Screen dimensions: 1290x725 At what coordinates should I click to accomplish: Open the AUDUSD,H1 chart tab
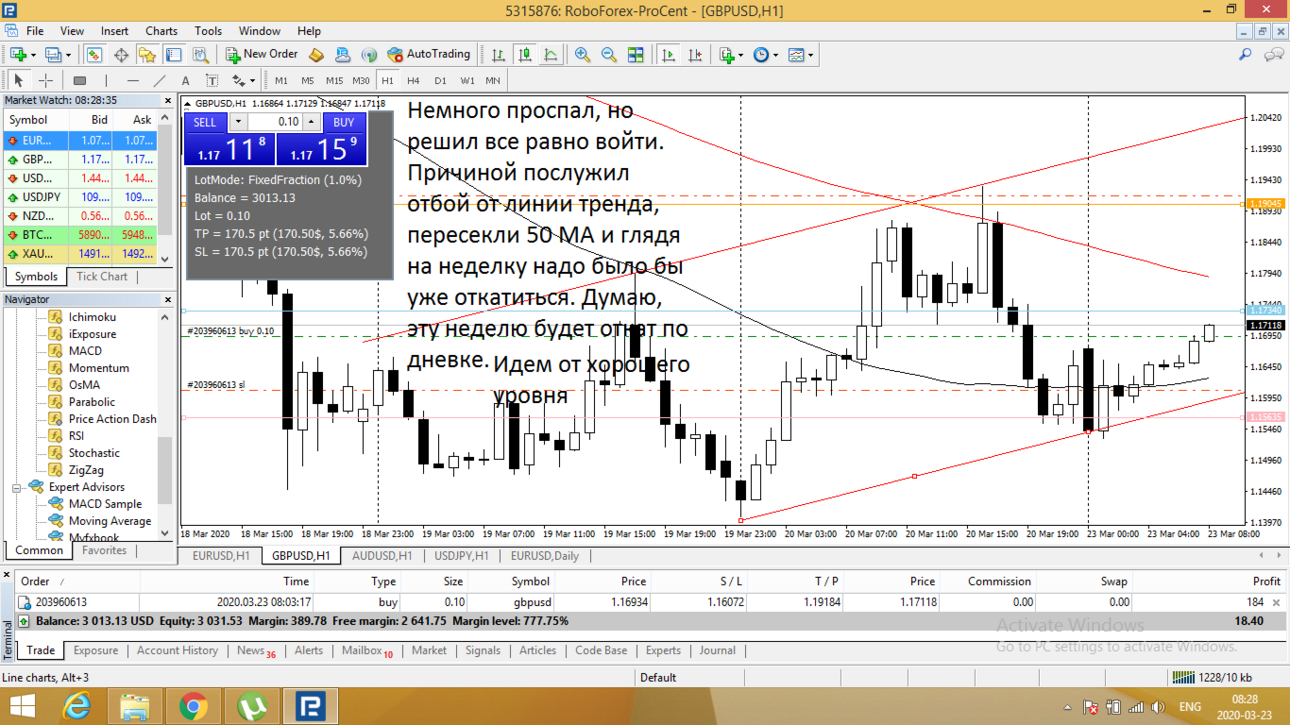382,556
